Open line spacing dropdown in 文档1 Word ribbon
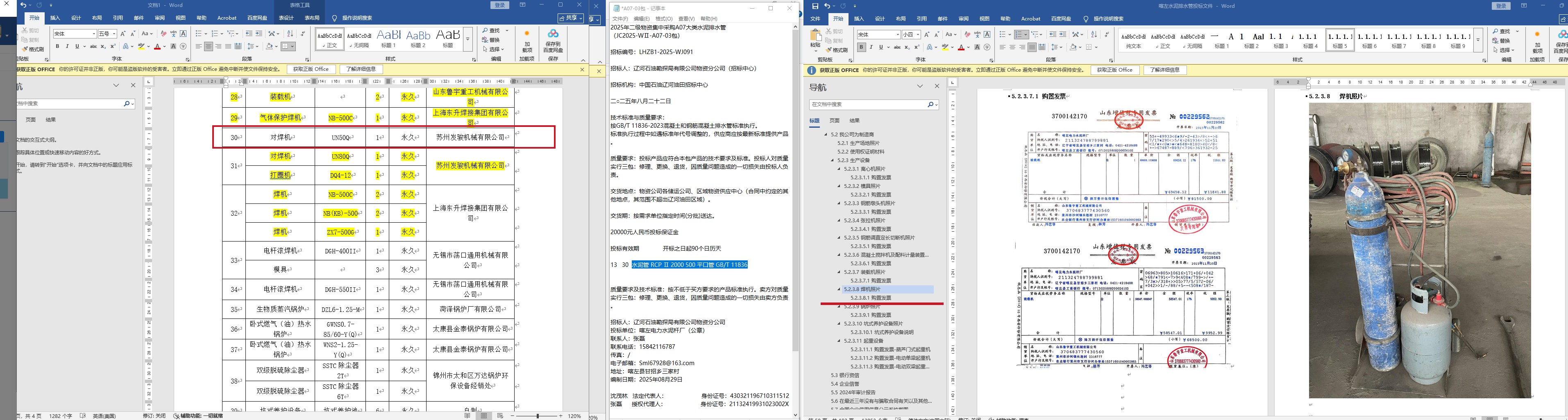Image resolution: width=1568 pixels, height=420 pixels. pyautogui.click(x=253, y=46)
